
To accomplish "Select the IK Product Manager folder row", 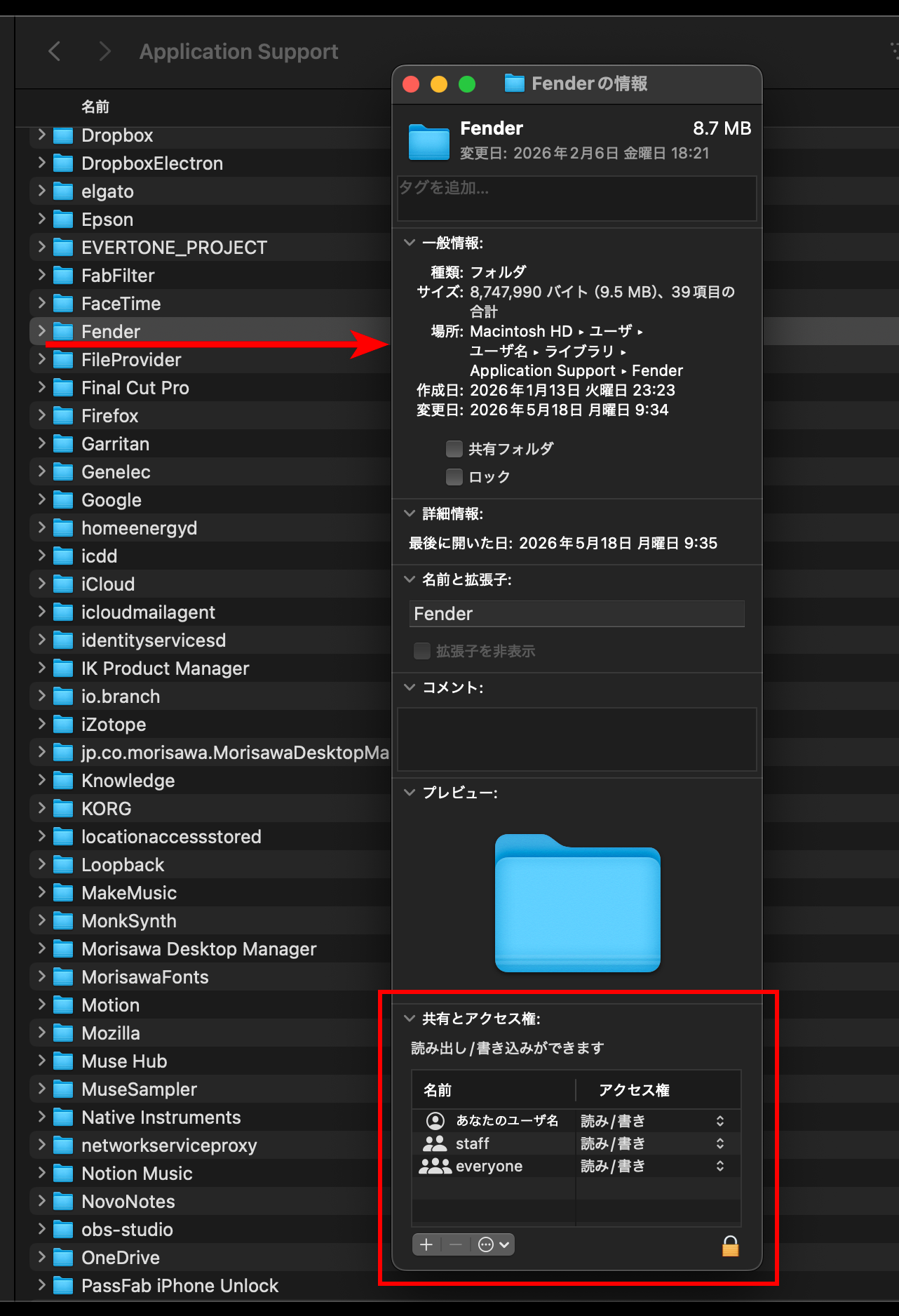I will pos(210,669).
